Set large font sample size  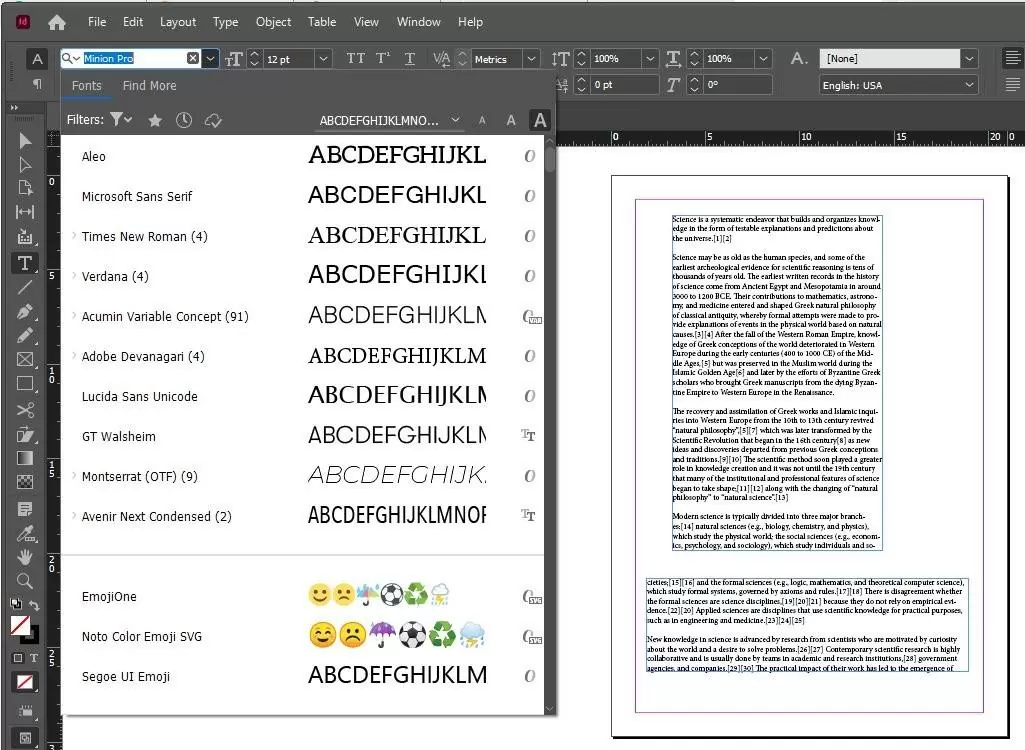(x=540, y=120)
